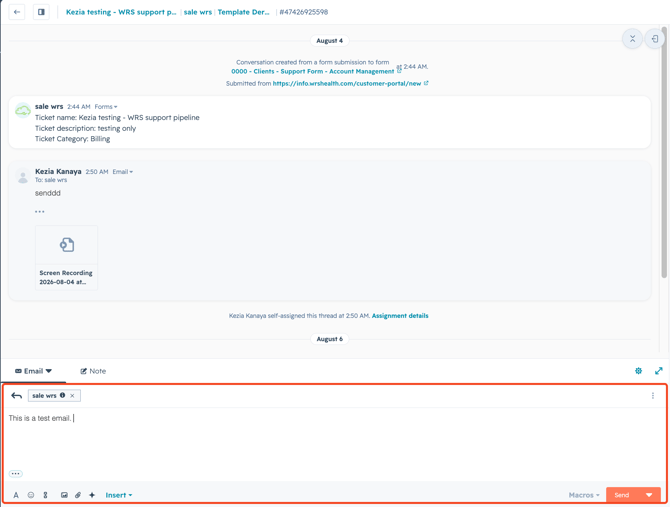The image size is (670, 507).
Task: Send the test email
Action: pyautogui.click(x=622, y=495)
